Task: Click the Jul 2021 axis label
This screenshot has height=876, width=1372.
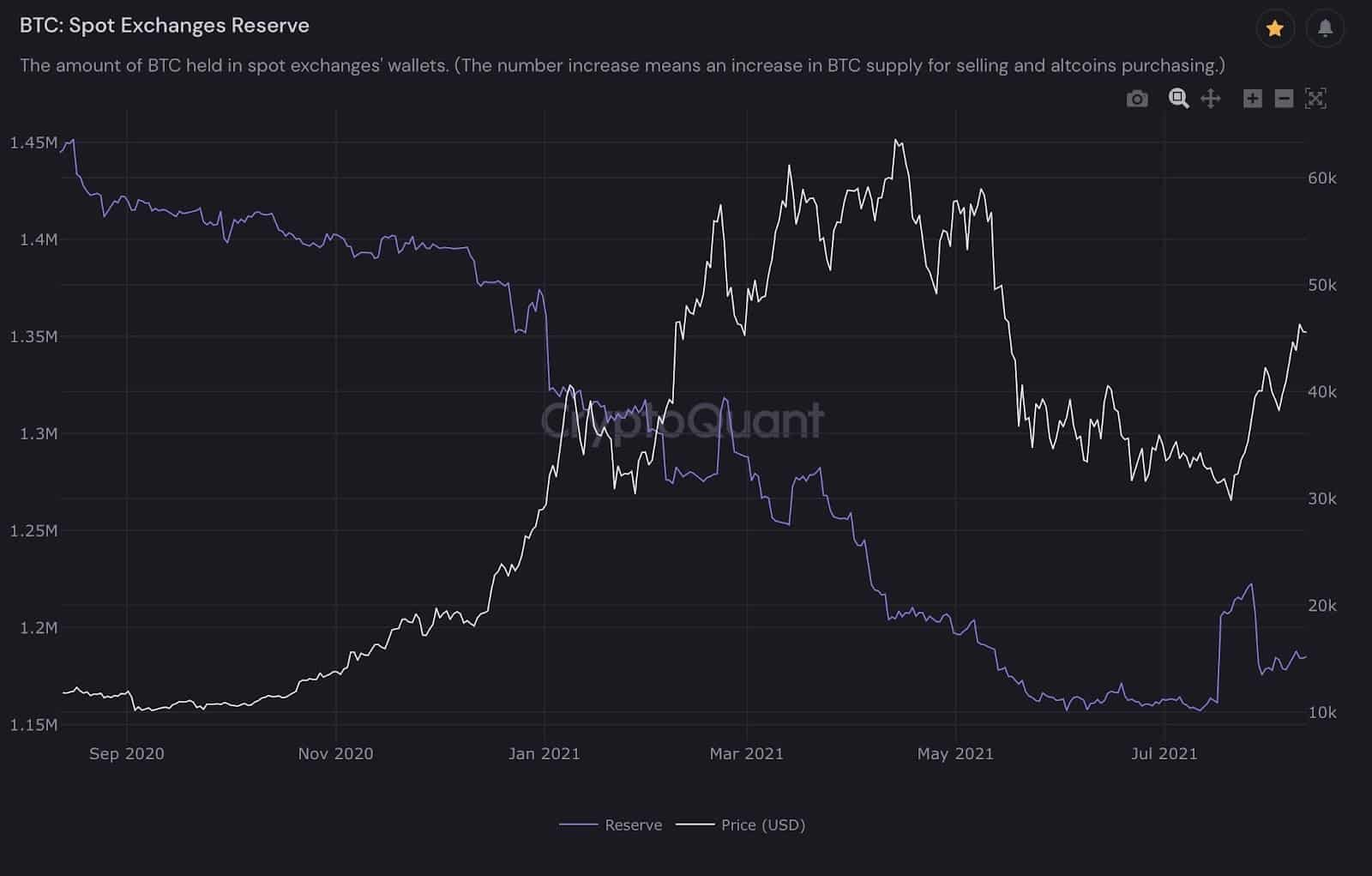Action: click(1164, 753)
